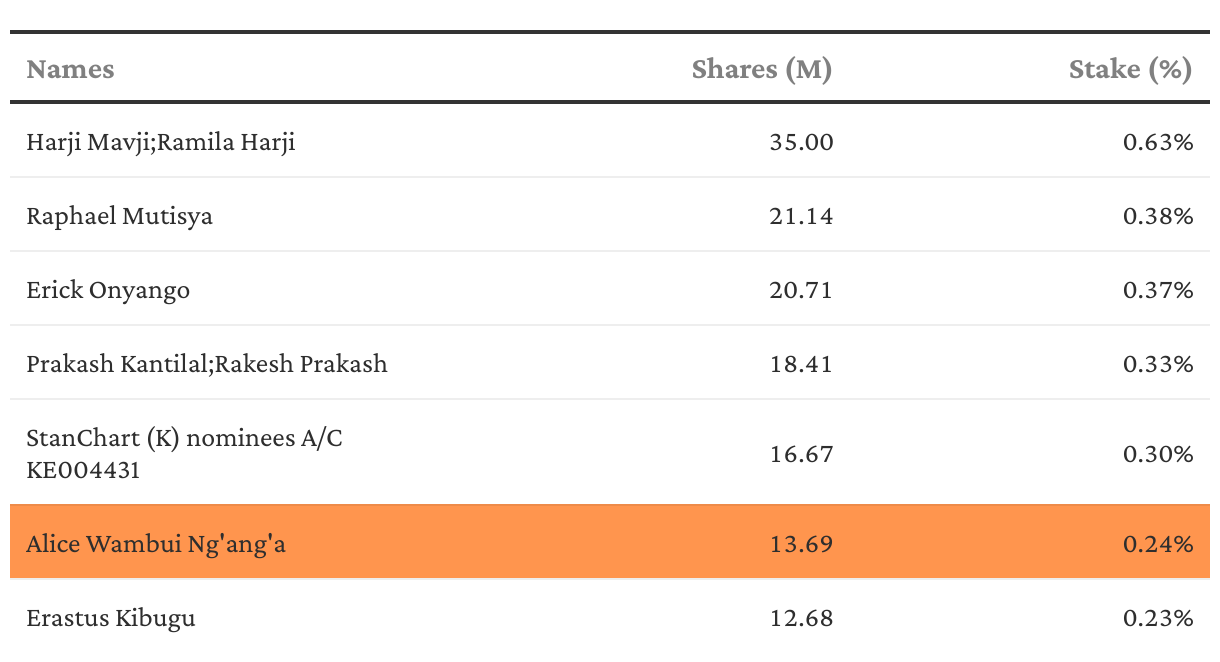Click the 35.00 shares value
This screenshot has height=662, width=1220.
click(801, 142)
